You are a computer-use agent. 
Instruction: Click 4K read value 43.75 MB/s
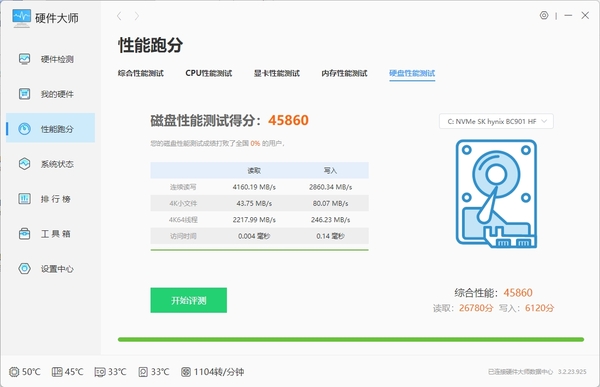[254, 204]
